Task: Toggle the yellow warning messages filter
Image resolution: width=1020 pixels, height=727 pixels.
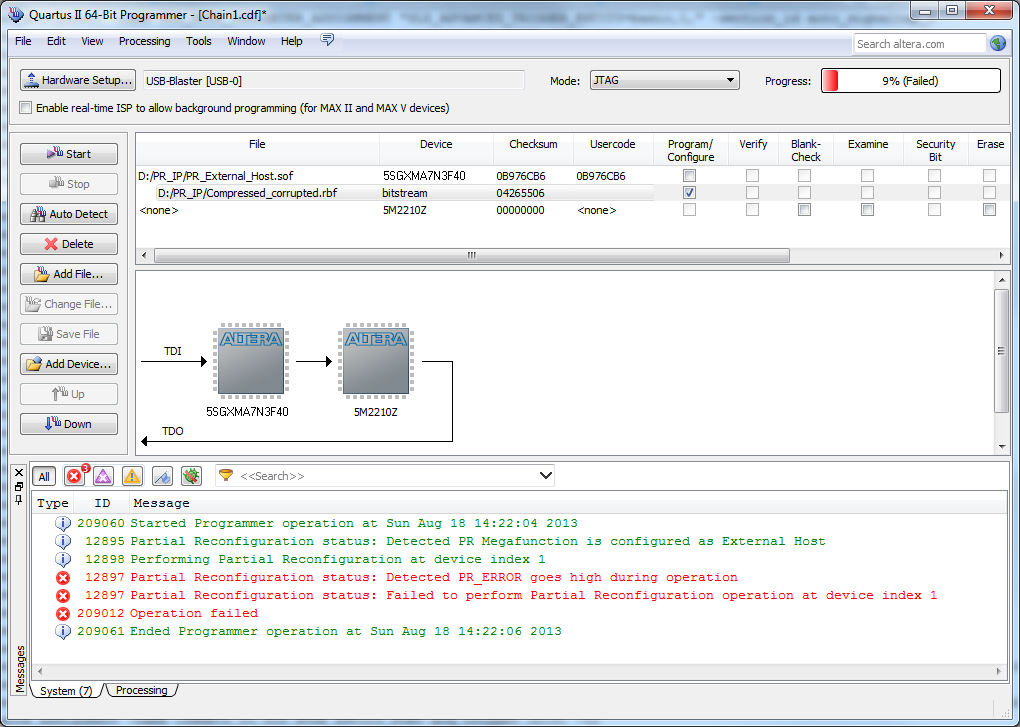Action: (x=132, y=477)
